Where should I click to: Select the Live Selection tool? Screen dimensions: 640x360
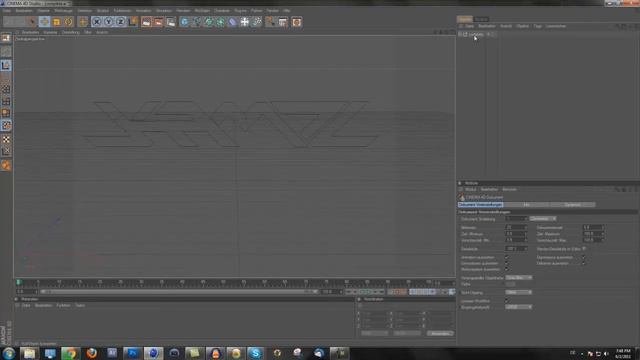point(32,22)
